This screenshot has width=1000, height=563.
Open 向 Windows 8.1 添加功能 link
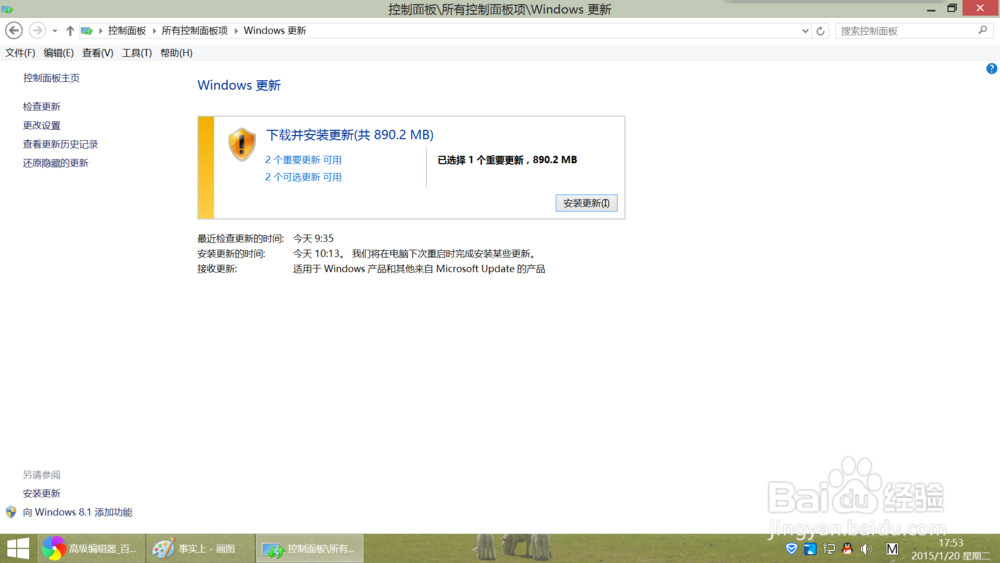click(x=78, y=512)
